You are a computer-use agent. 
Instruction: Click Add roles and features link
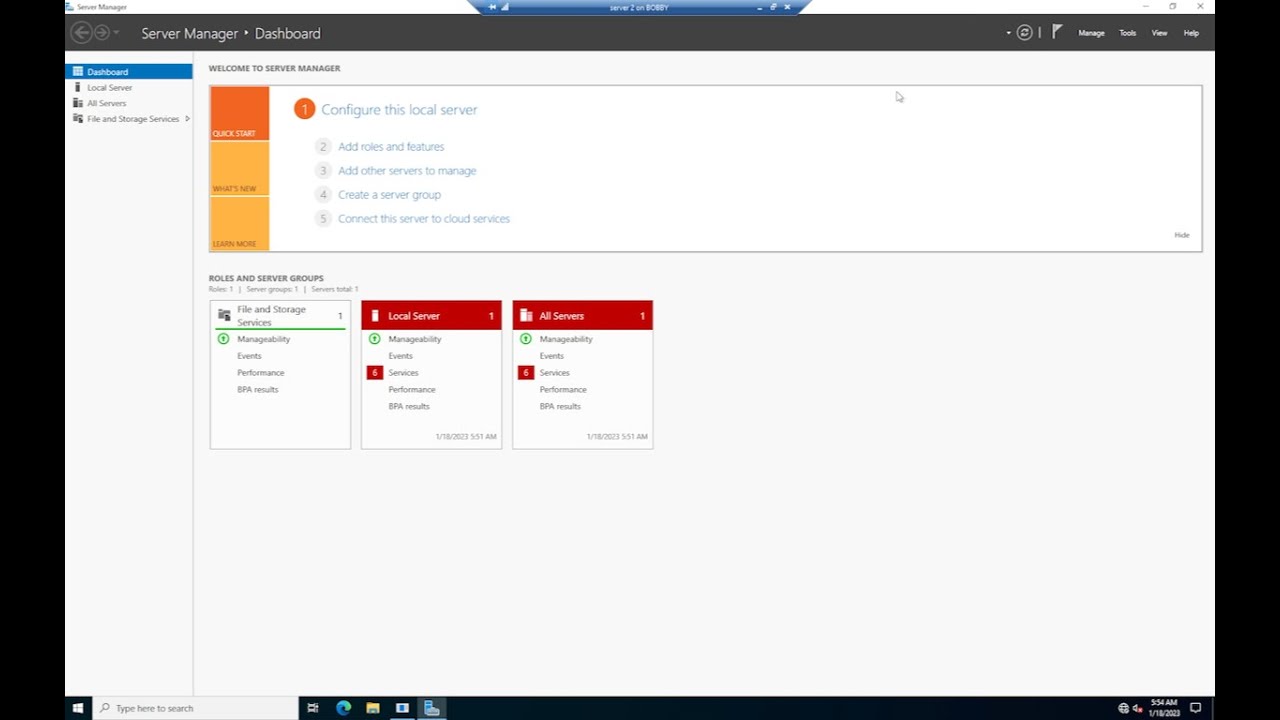(391, 147)
